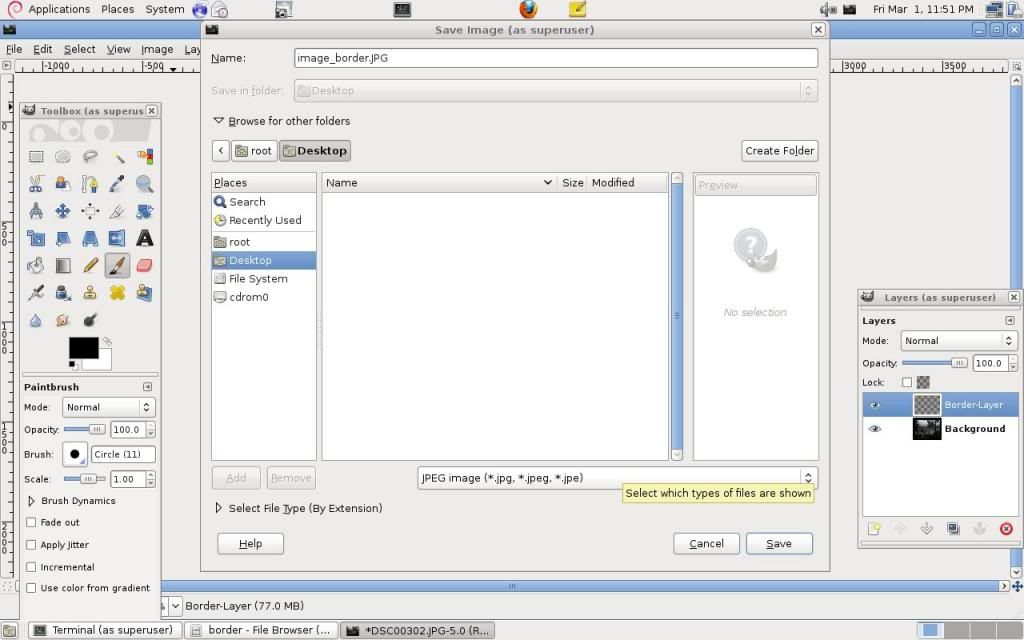Duplicate the selected layer
Viewport: 1024px width, 640px height.
click(x=953, y=528)
